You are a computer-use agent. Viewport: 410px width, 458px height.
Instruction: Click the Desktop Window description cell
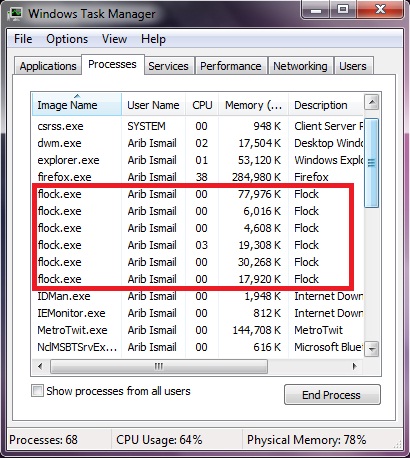[x=329, y=143]
